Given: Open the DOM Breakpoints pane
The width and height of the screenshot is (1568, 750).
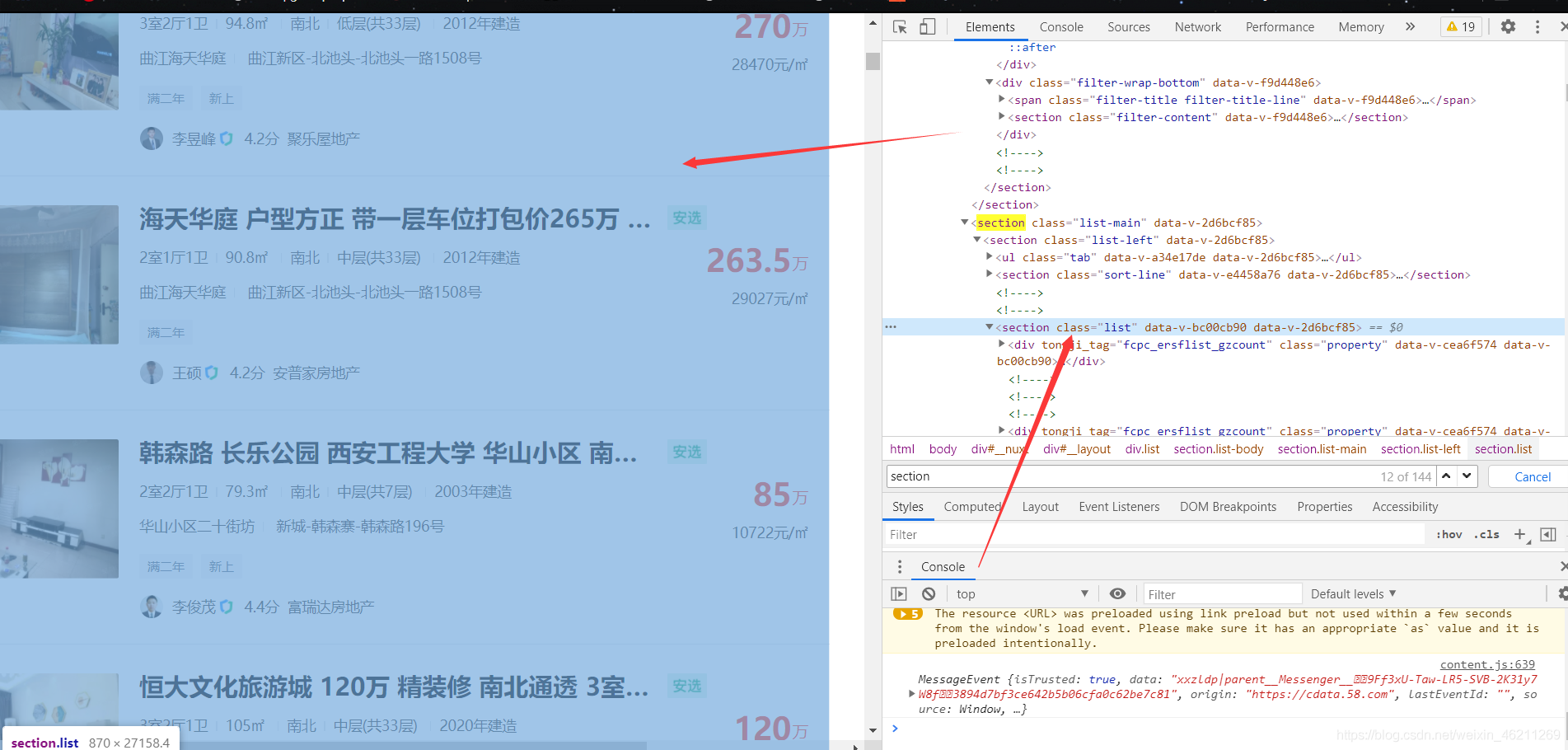Looking at the screenshot, I should point(1228,507).
